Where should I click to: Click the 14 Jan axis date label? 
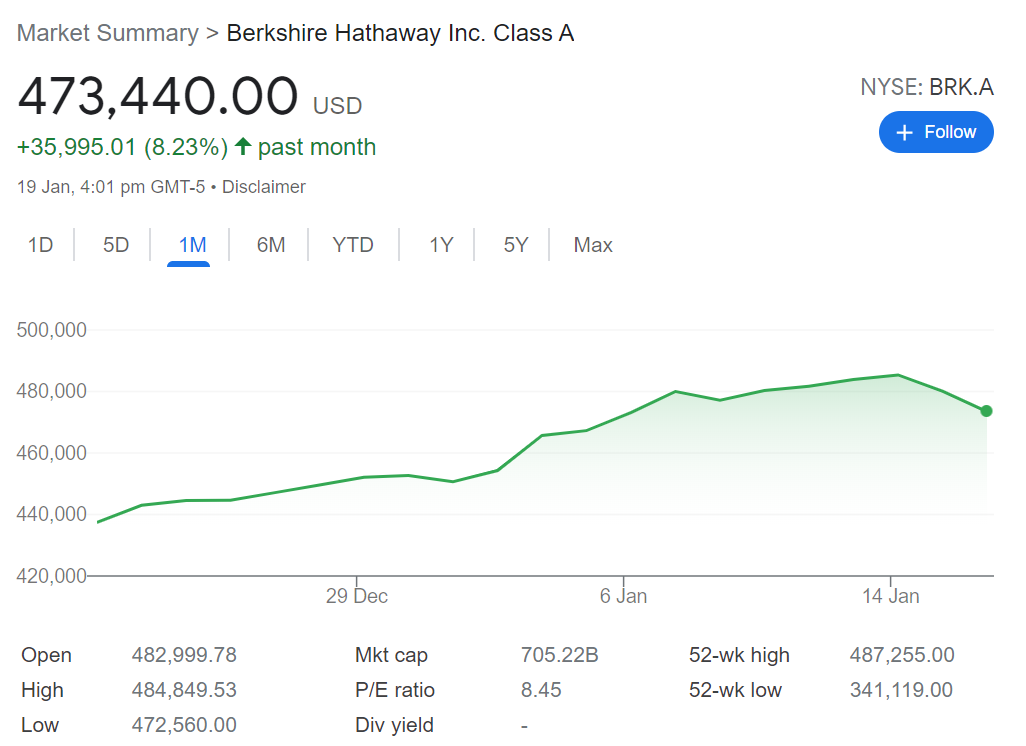pos(890,596)
